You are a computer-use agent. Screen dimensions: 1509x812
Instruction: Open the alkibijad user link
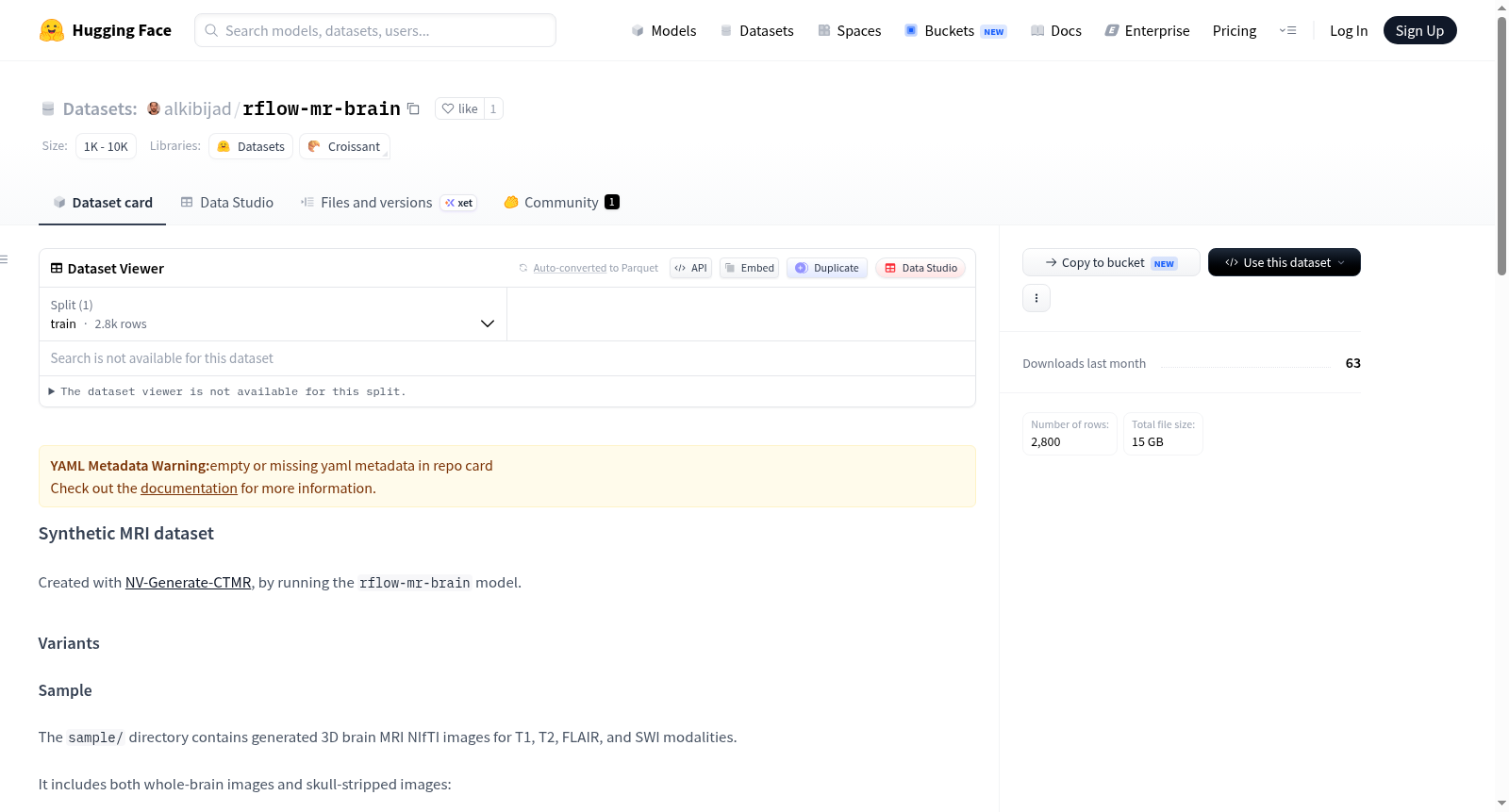click(x=197, y=108)
